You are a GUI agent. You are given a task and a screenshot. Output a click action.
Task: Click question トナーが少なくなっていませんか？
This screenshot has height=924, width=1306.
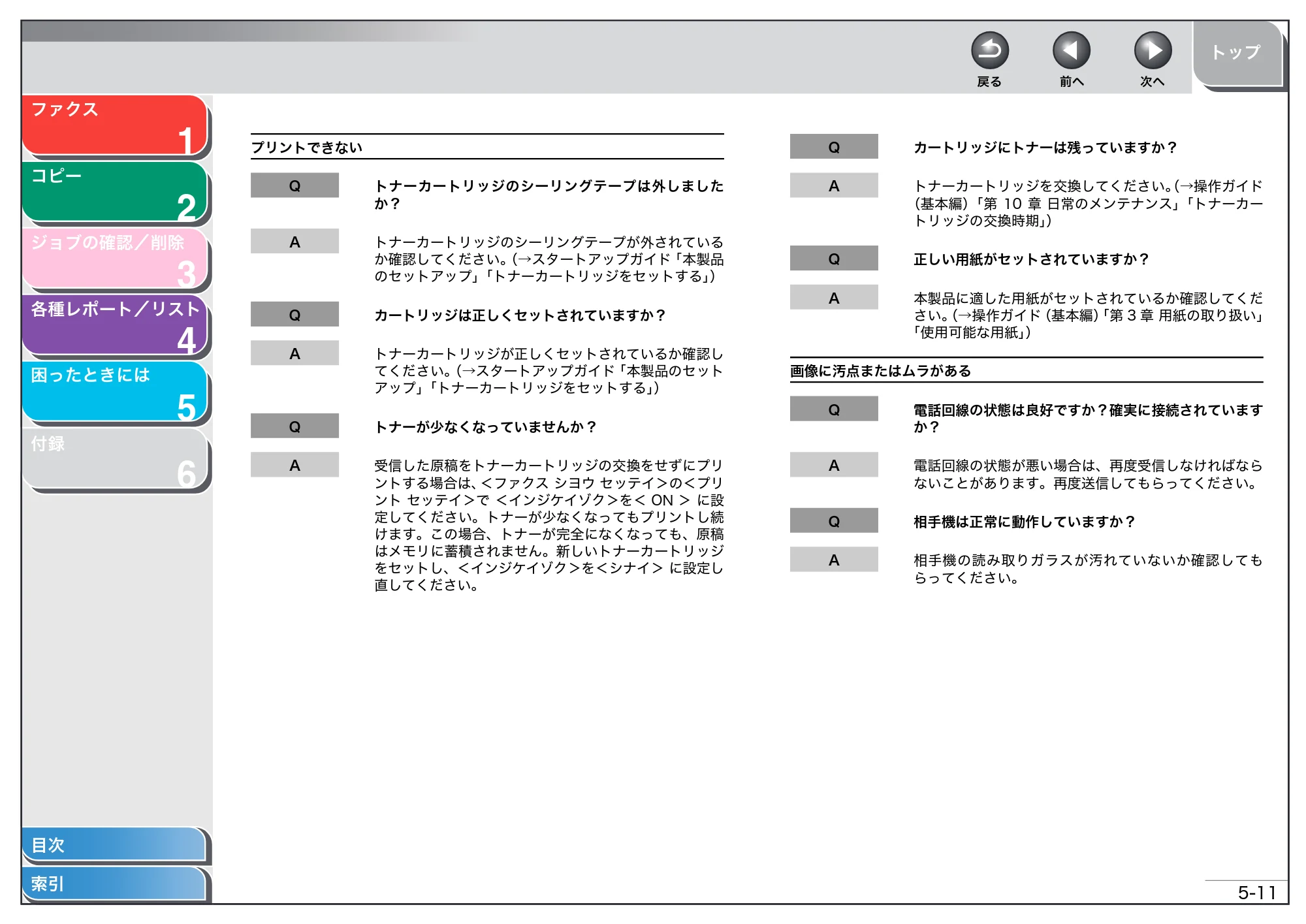[485, 427]
